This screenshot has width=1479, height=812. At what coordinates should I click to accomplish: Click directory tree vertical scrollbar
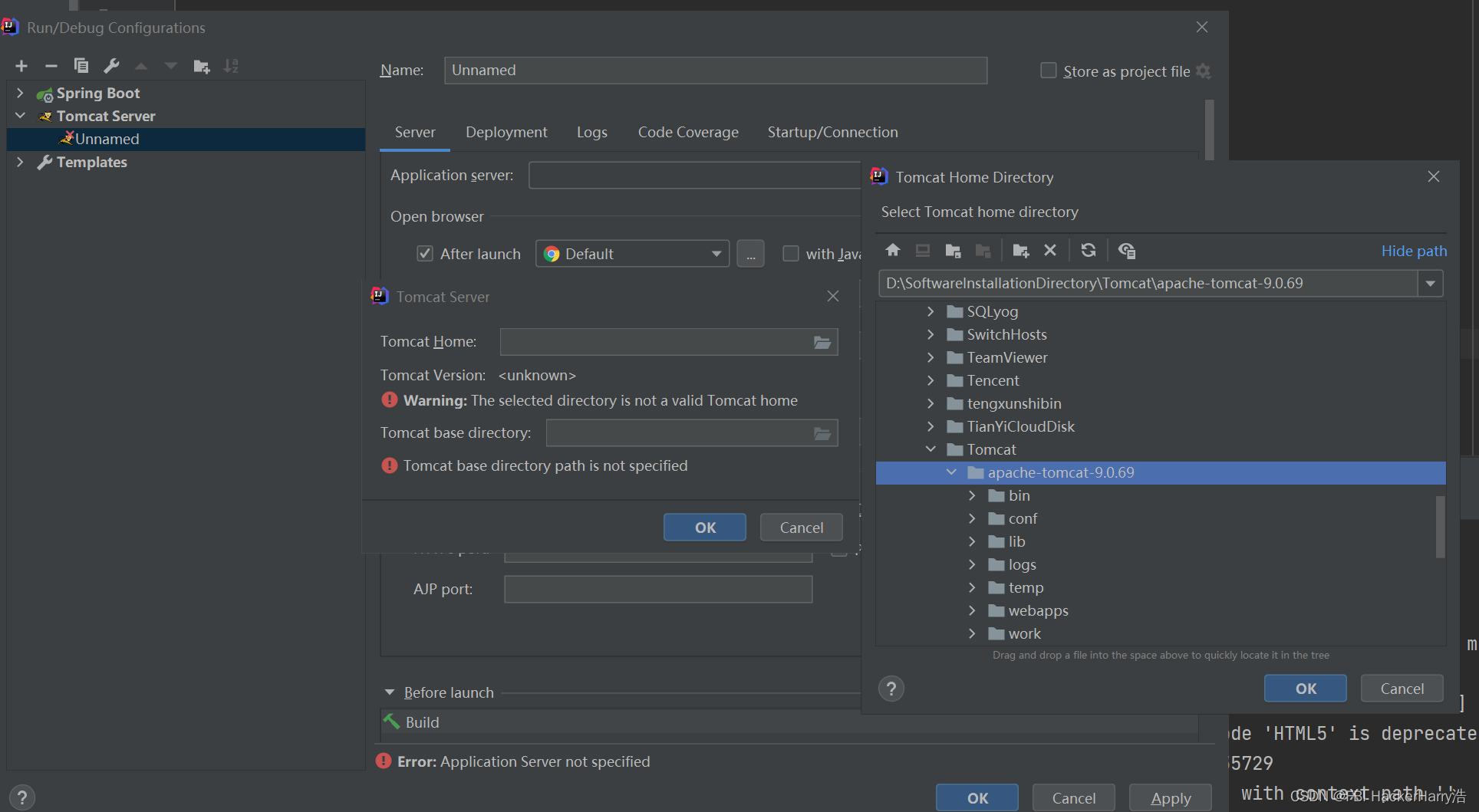(1440, 527)
